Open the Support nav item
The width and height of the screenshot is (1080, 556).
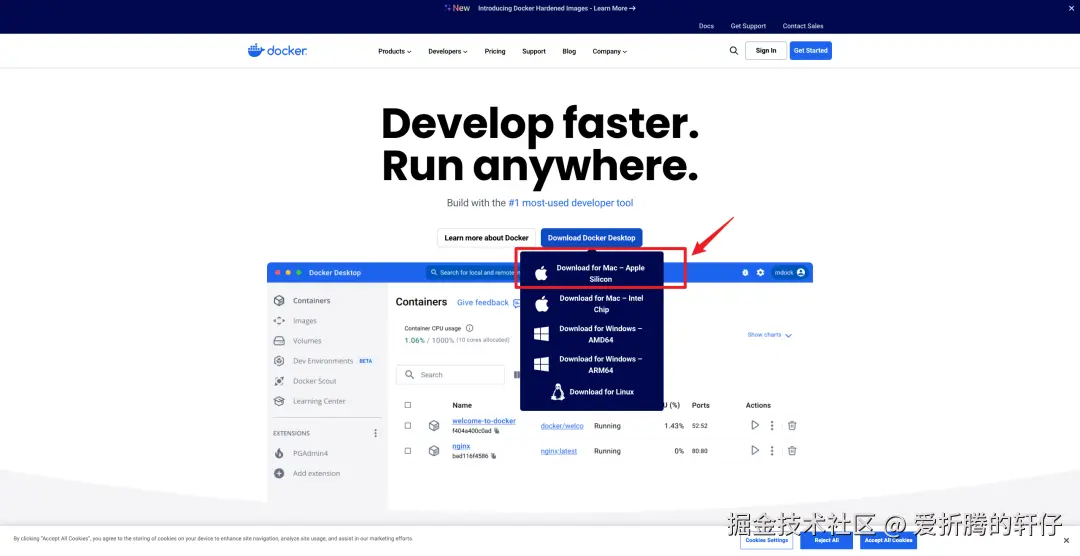click(534, 51)
